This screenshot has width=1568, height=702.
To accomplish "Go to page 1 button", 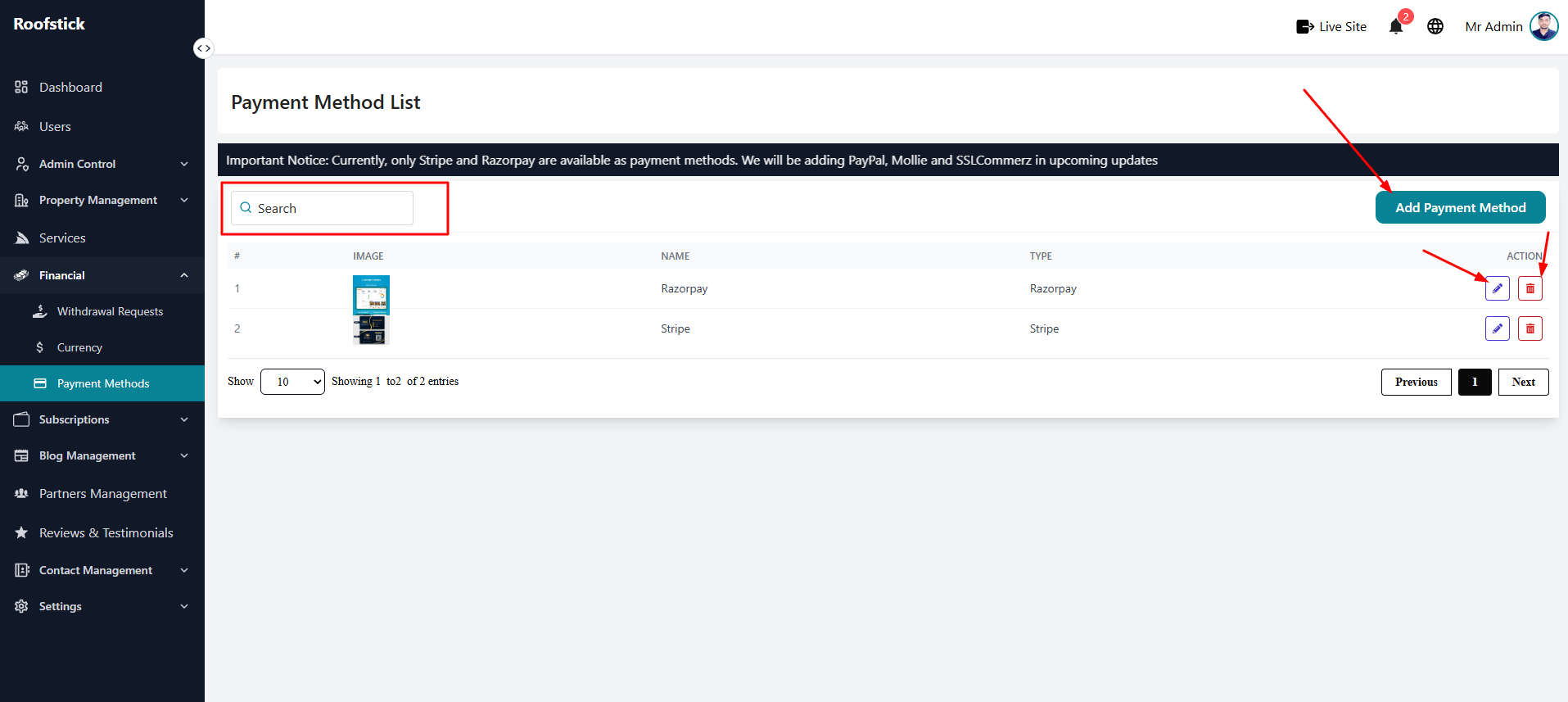I will point(1475,382).
